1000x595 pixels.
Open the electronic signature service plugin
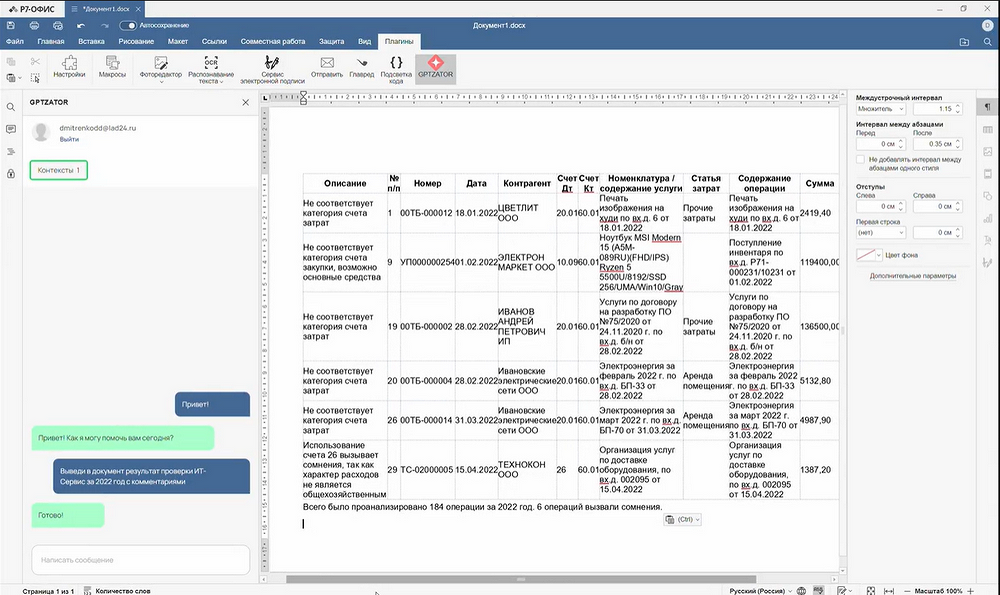(x=272, y=70)
